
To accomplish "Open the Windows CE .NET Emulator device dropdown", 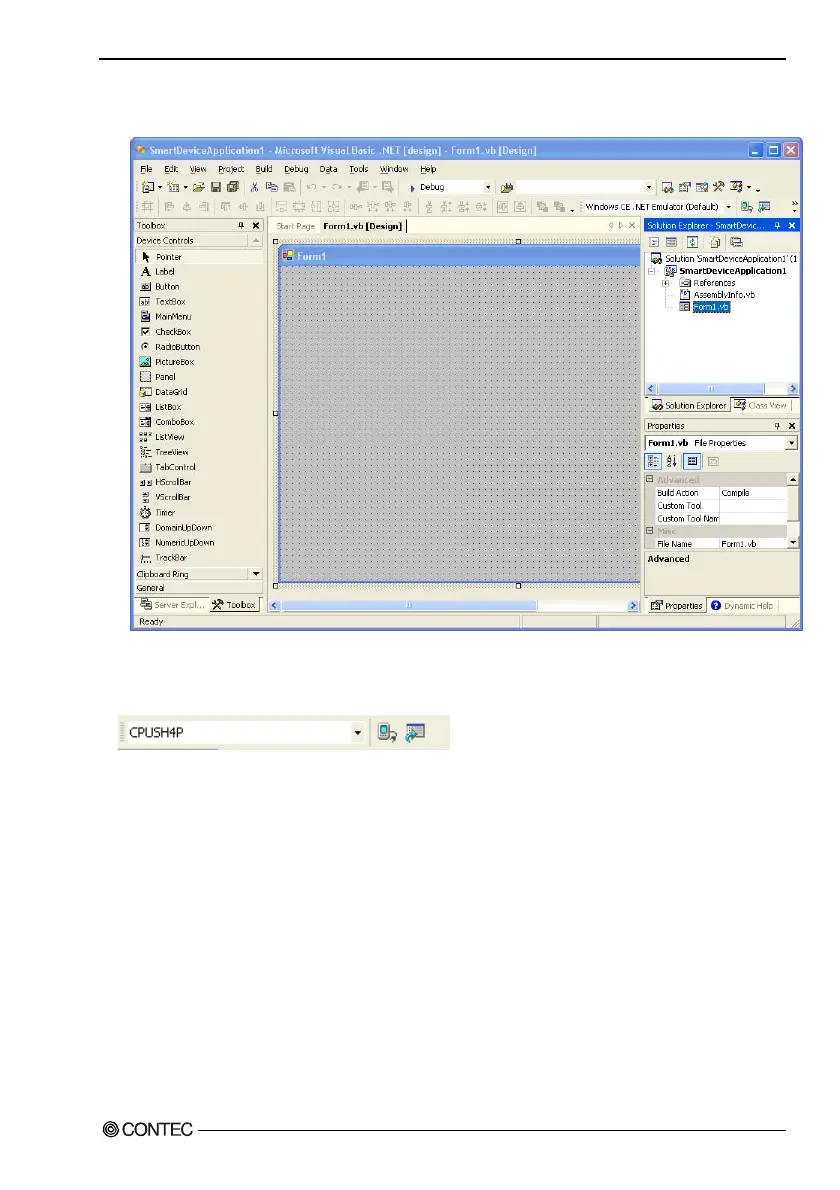I will point(728,206).
